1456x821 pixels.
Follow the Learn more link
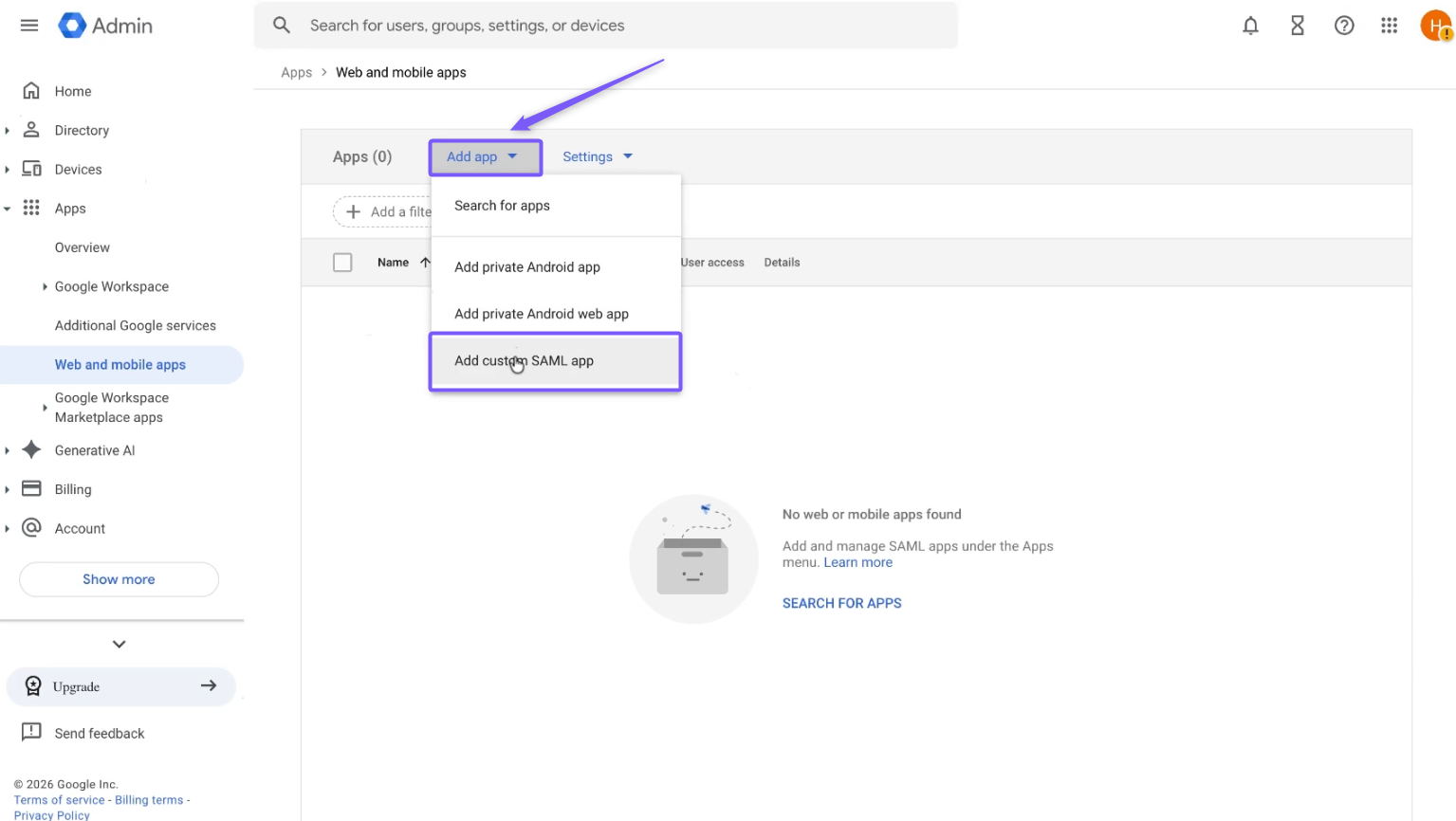857,562
